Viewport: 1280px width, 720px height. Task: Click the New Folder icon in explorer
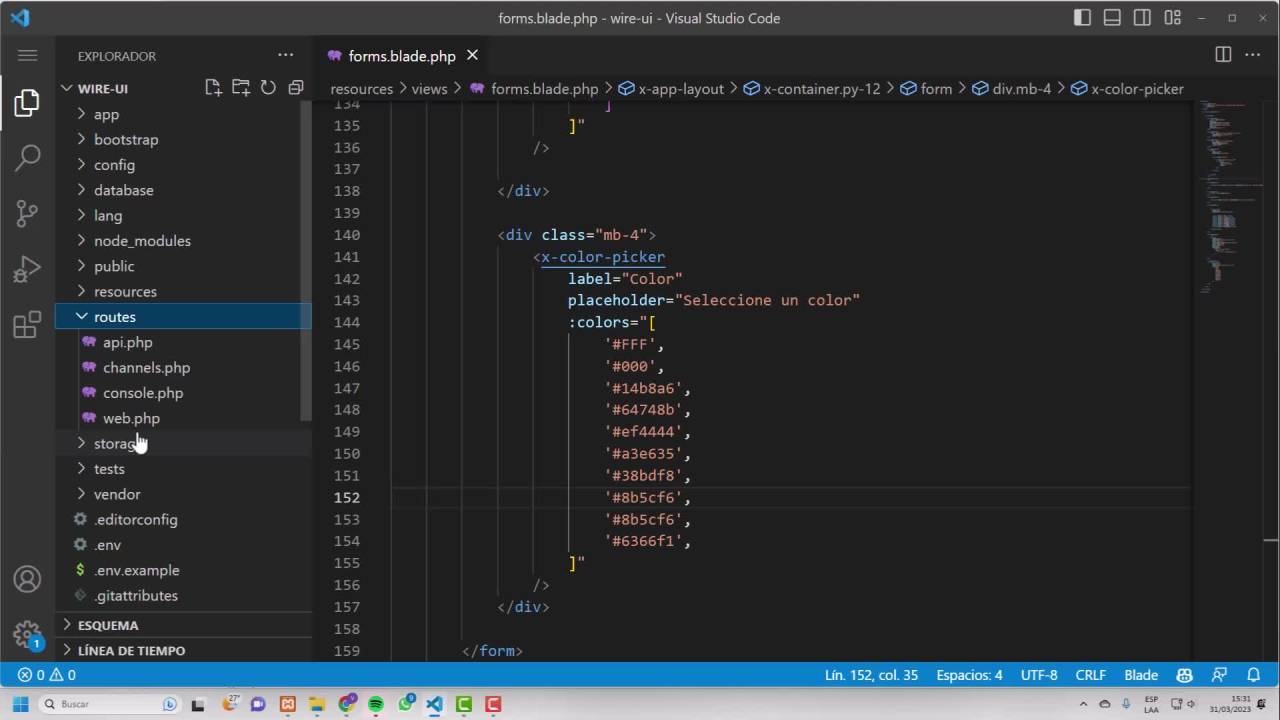pos(241,88)
